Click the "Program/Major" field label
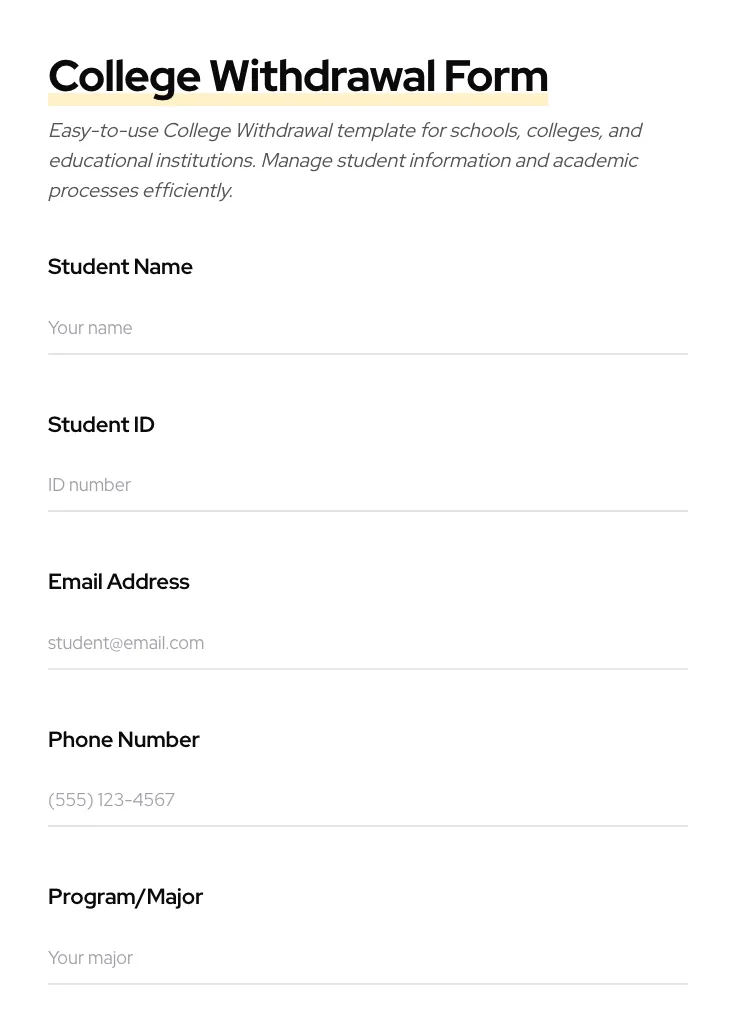 coord(125,897)
